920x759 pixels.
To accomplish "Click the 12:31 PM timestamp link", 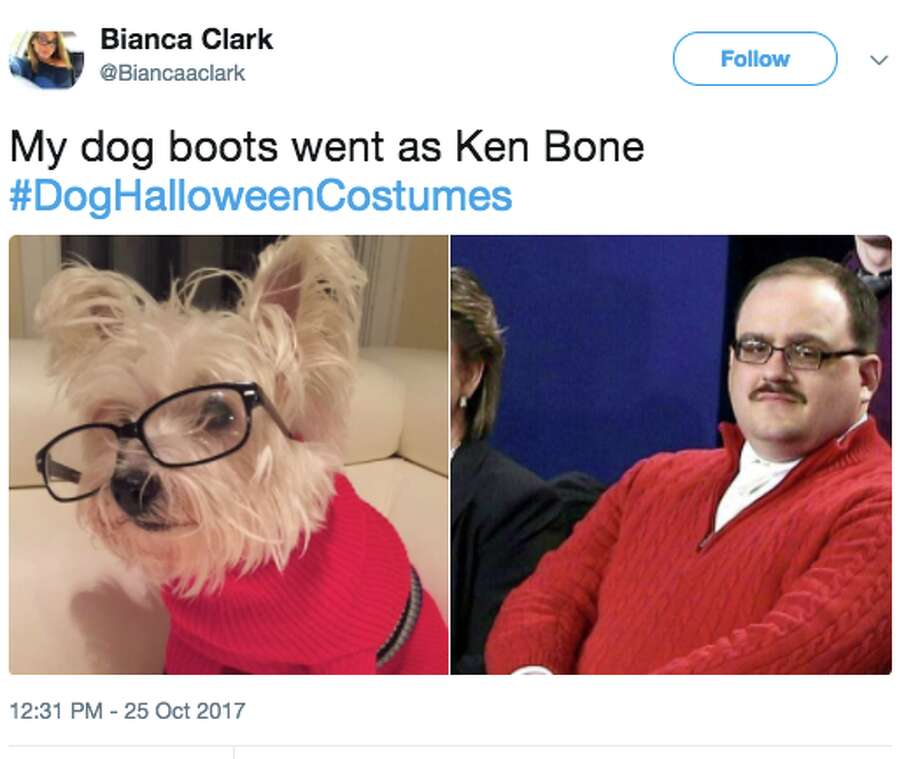I will [x=56, y=711].
